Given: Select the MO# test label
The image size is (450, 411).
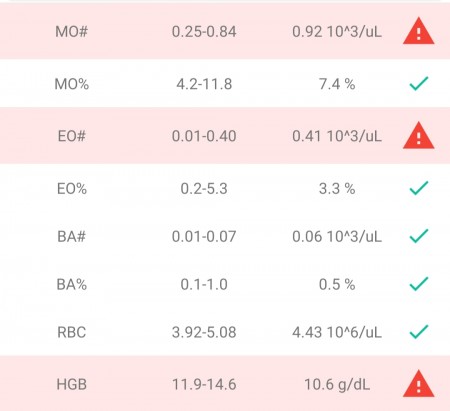Looking at the screenshot, I should pyautogui.click(x=72, y=32).
